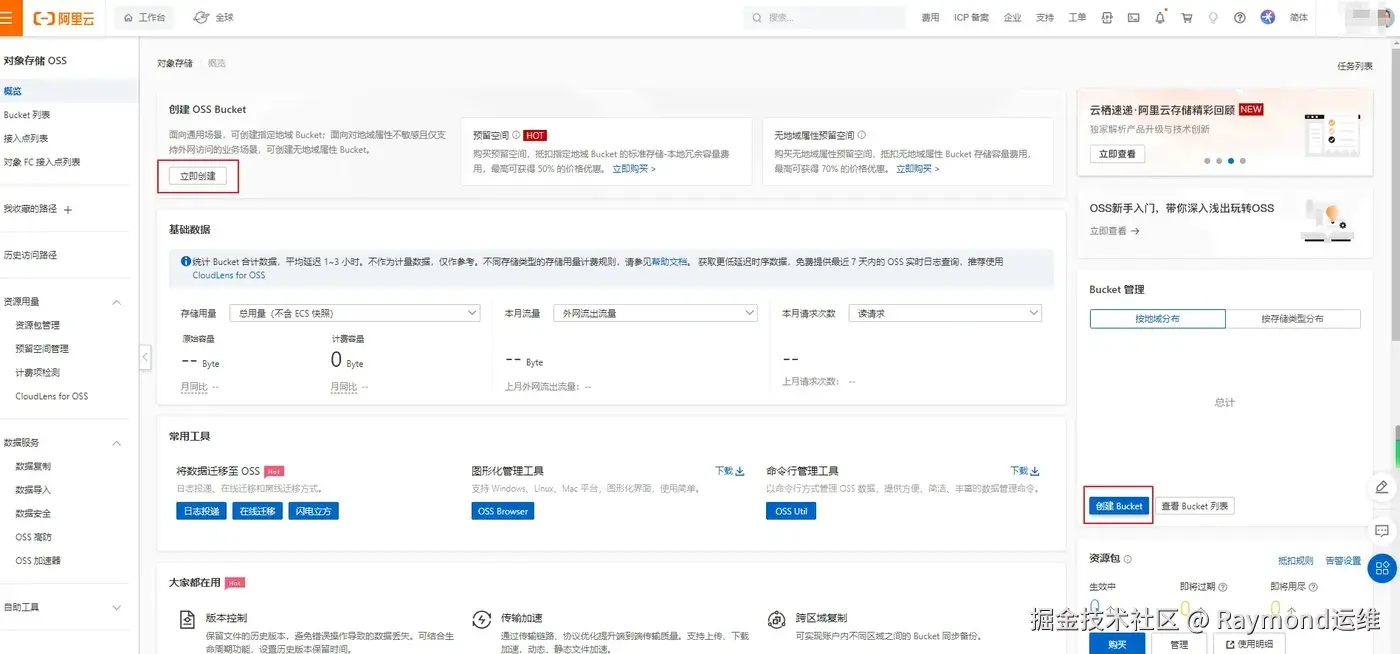Click help icon beside 即将过期
The image size is (1400, 654).
[x=1222, y=587]
